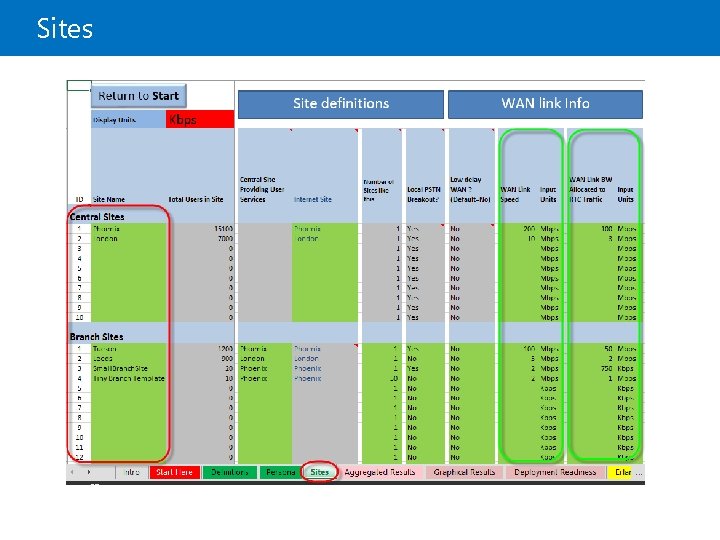Select central site 1 name Phoenix
The width and height of the screenshot is (720, 540).
tap(129, 229)
